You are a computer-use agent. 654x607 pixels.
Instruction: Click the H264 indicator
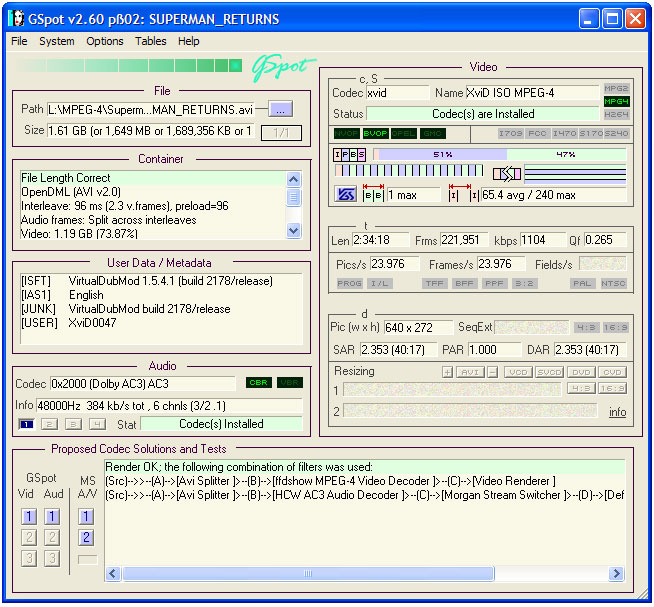(616, 114)
